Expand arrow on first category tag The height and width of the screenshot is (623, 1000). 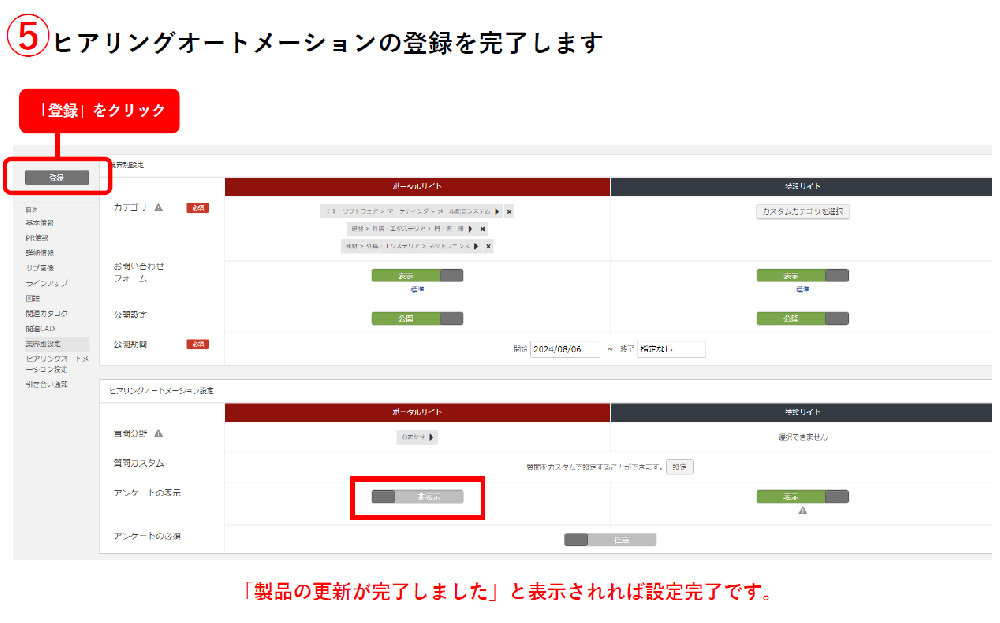pos(497,212)
